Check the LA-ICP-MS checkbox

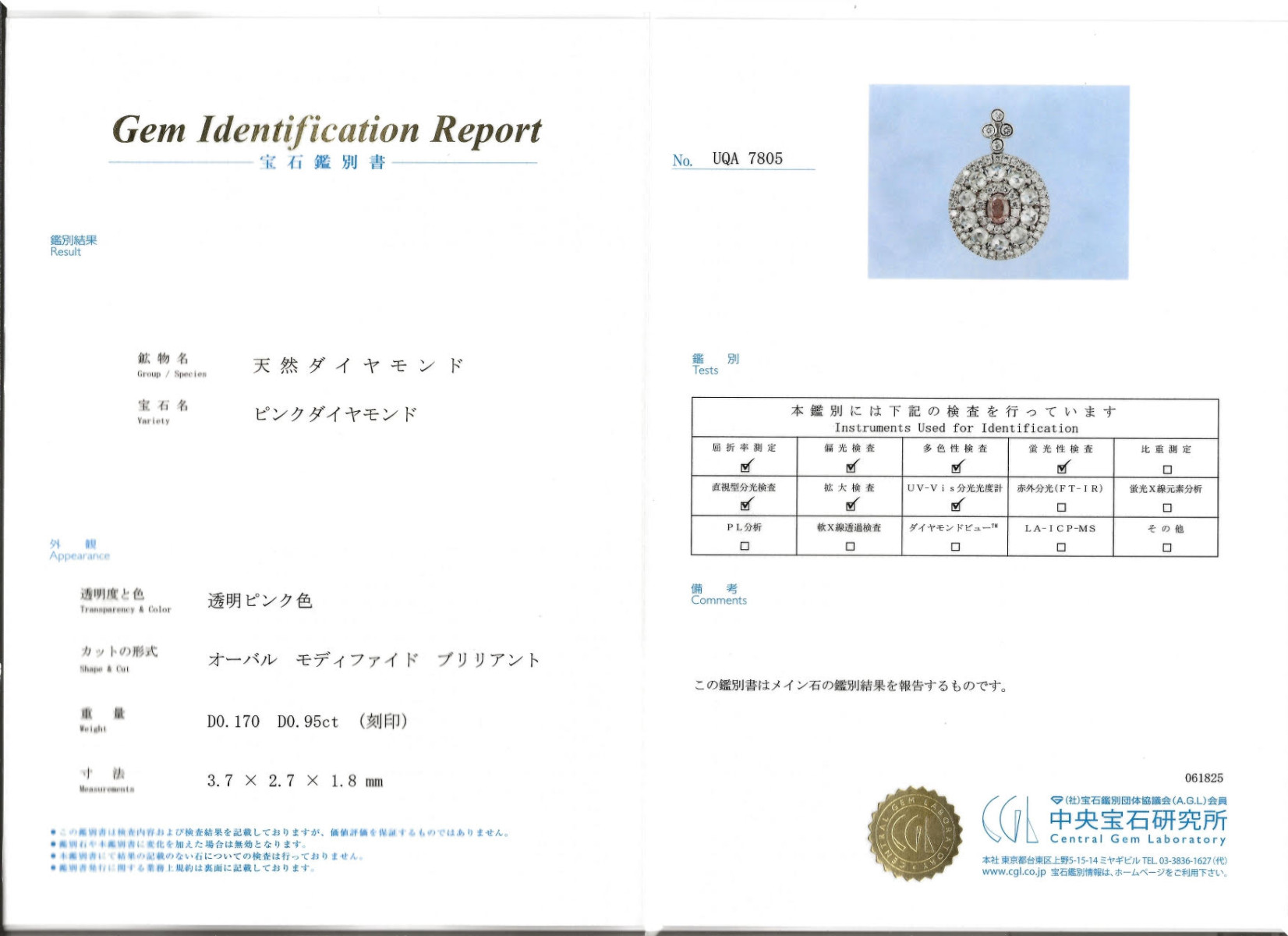pyautogui.click(x=1061, y=548)
